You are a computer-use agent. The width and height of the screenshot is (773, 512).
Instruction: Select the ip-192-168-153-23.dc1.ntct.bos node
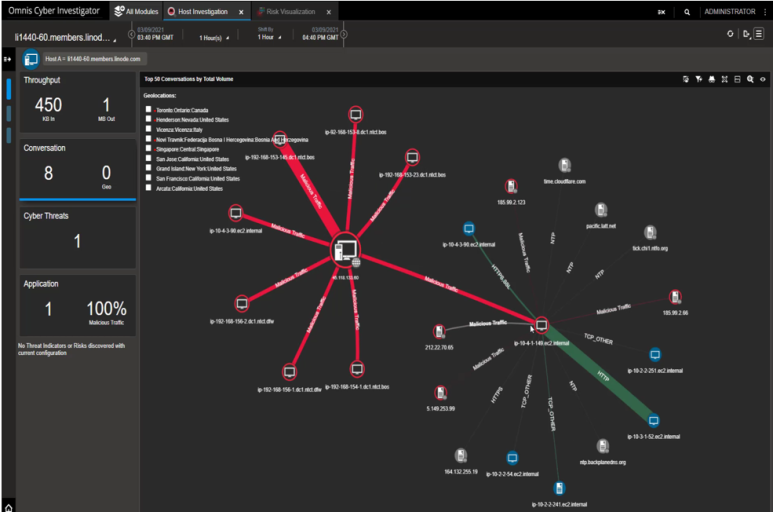tap(412, 158)
